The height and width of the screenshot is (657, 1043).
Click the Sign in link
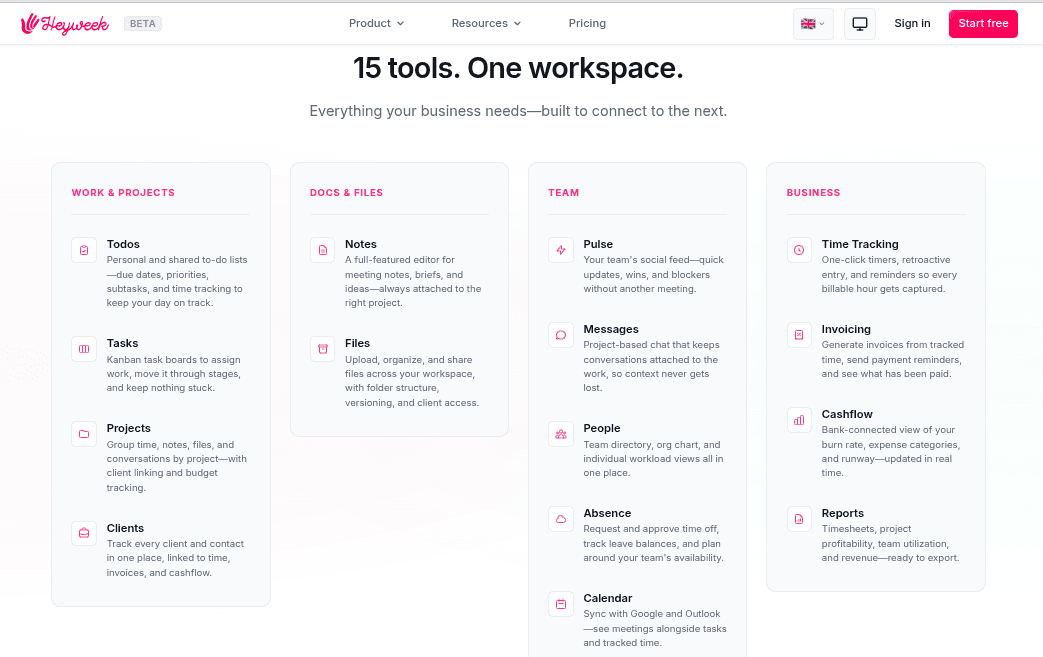(912, 23)
